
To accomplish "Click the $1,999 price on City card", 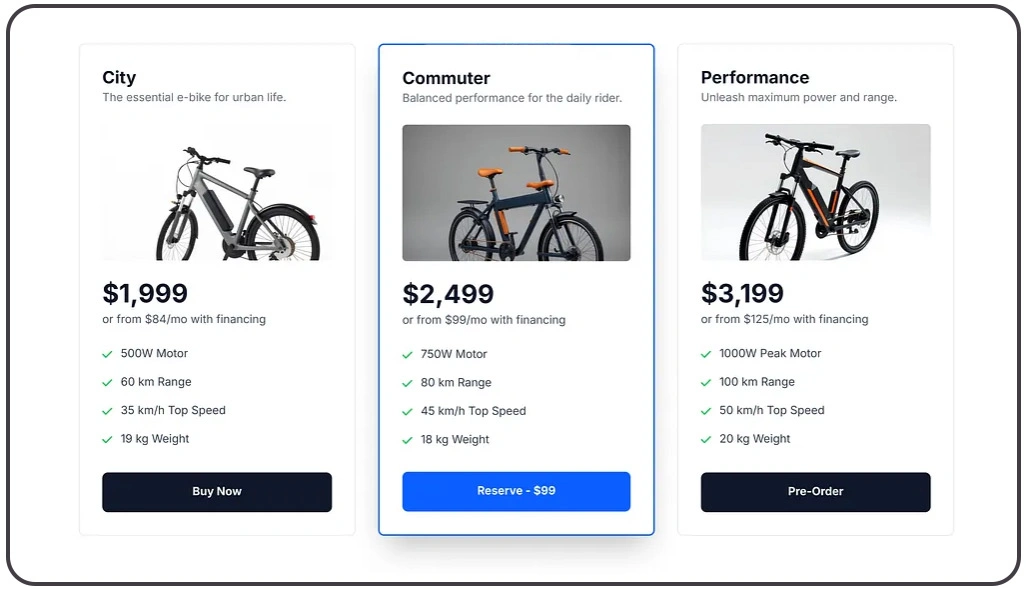I will pos(145,293).
